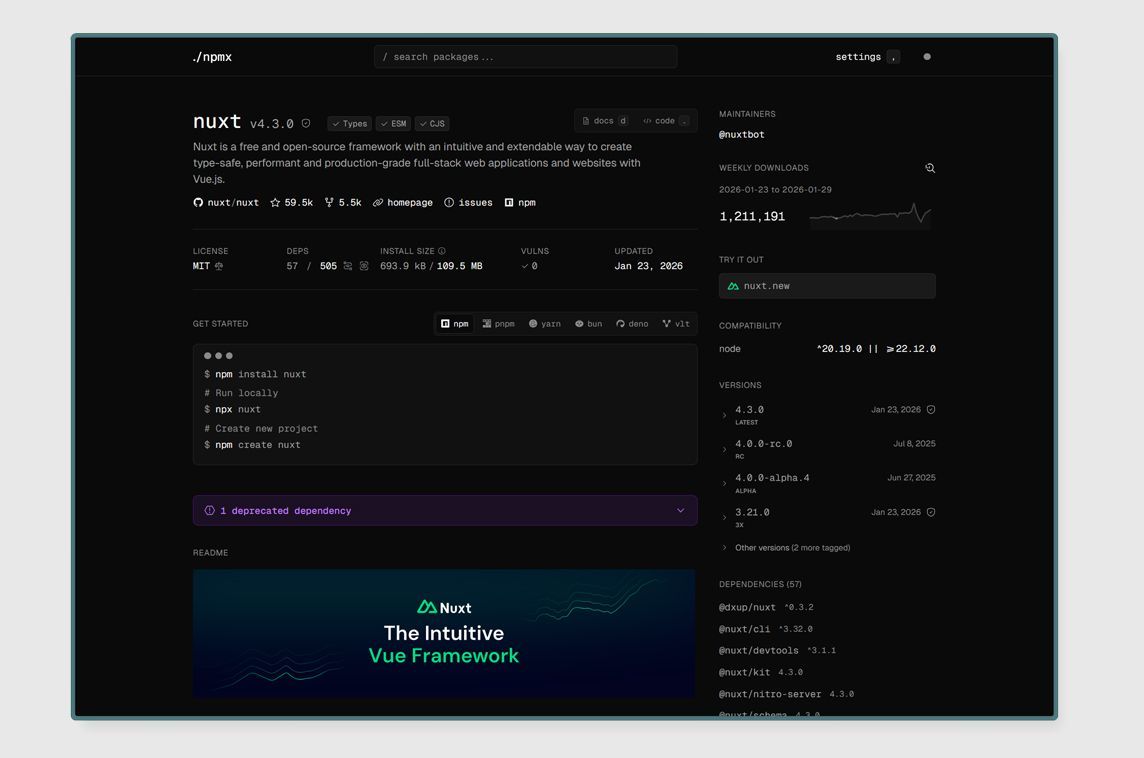This screenshot has width=1144, height=758.
Task: Expand version 4.3.0 latest row
Action: point(724,415)
